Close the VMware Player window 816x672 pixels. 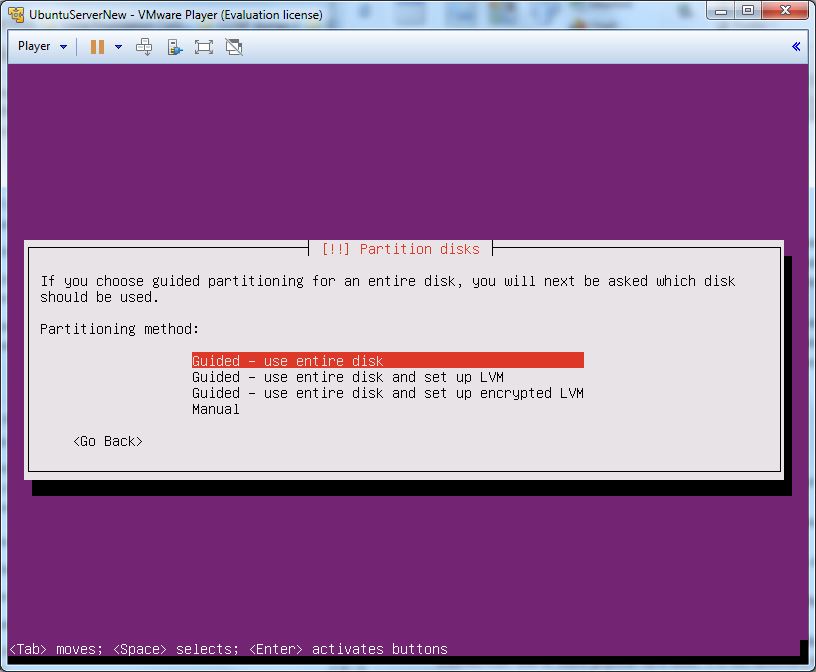[784, 11]
